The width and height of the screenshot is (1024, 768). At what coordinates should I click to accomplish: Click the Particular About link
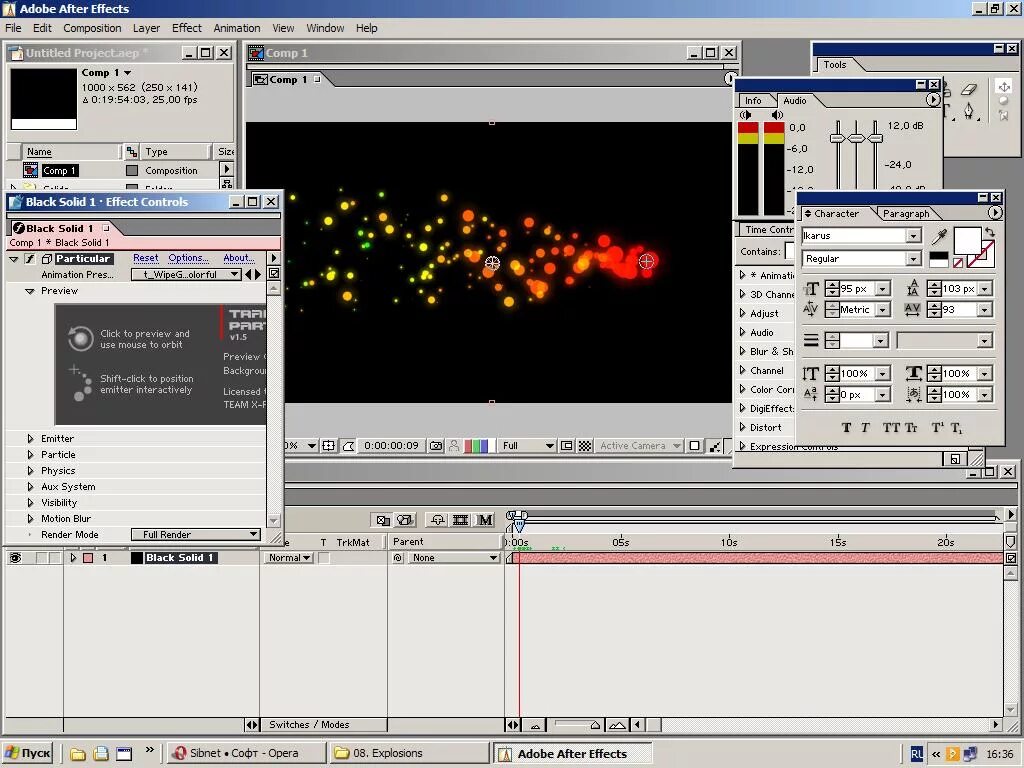[238, 258]
